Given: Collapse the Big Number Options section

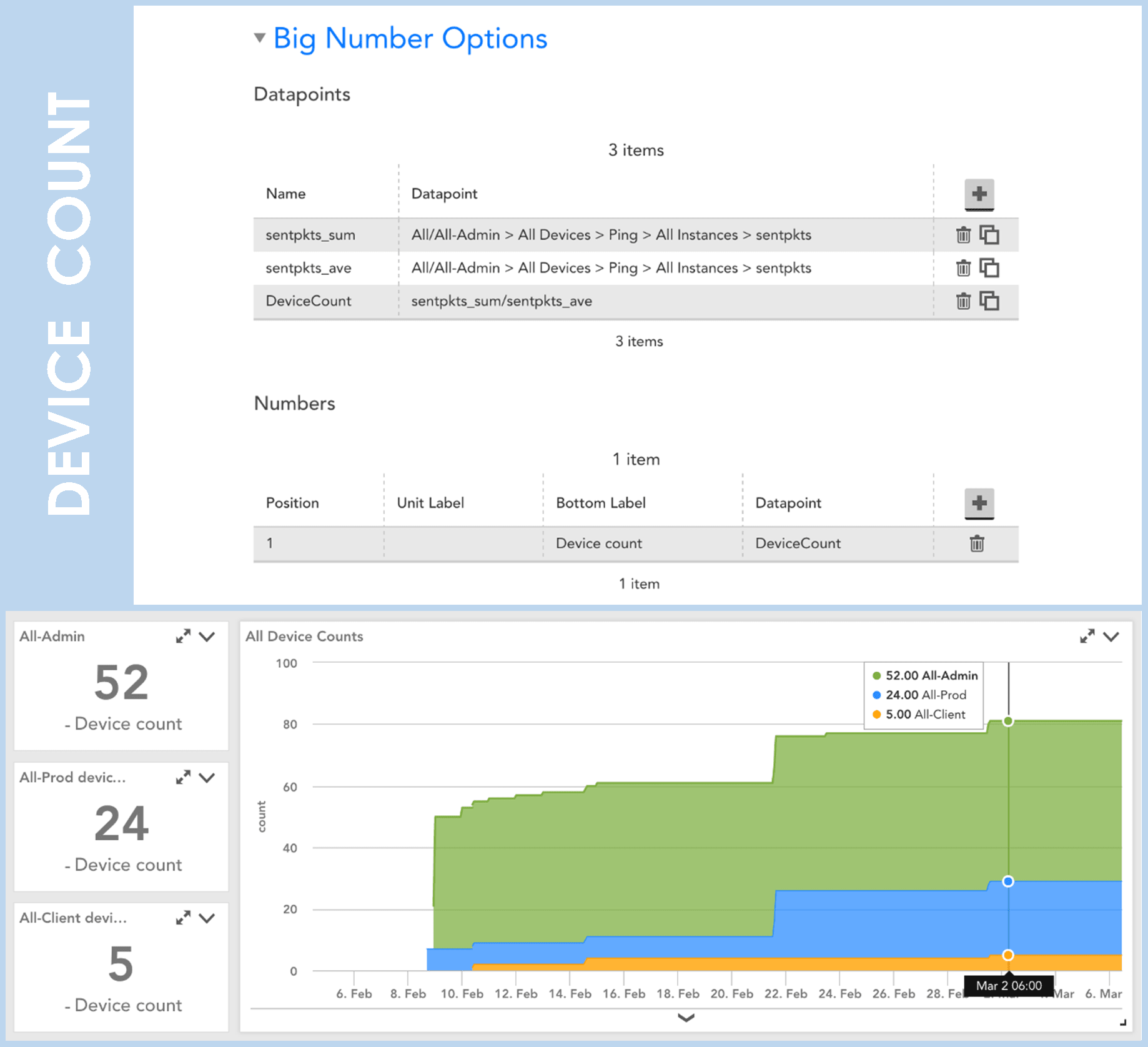Looking at the screenshot, I should pyautogui.click(x=260, y=38).
